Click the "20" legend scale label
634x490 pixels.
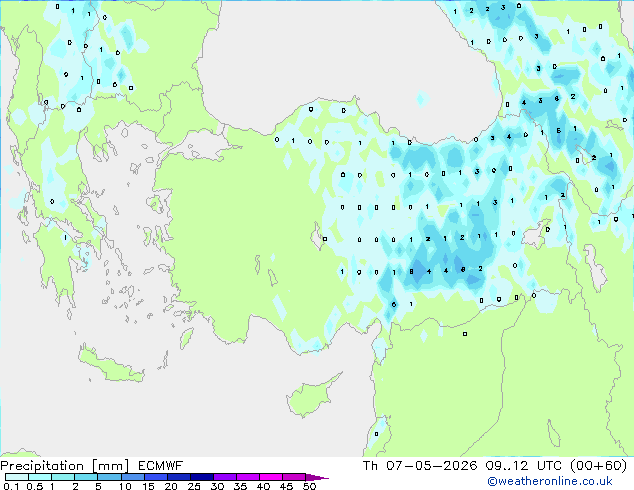(171, 486)
